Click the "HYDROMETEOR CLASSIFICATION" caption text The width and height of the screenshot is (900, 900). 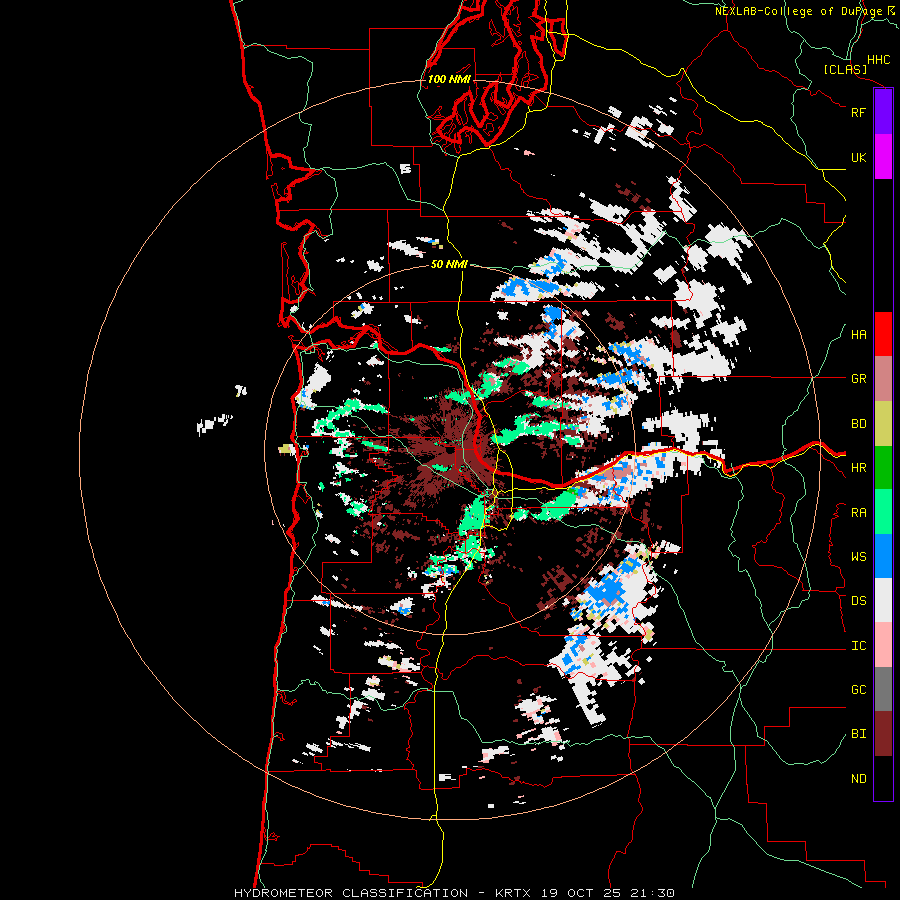(x=351, y=893)
